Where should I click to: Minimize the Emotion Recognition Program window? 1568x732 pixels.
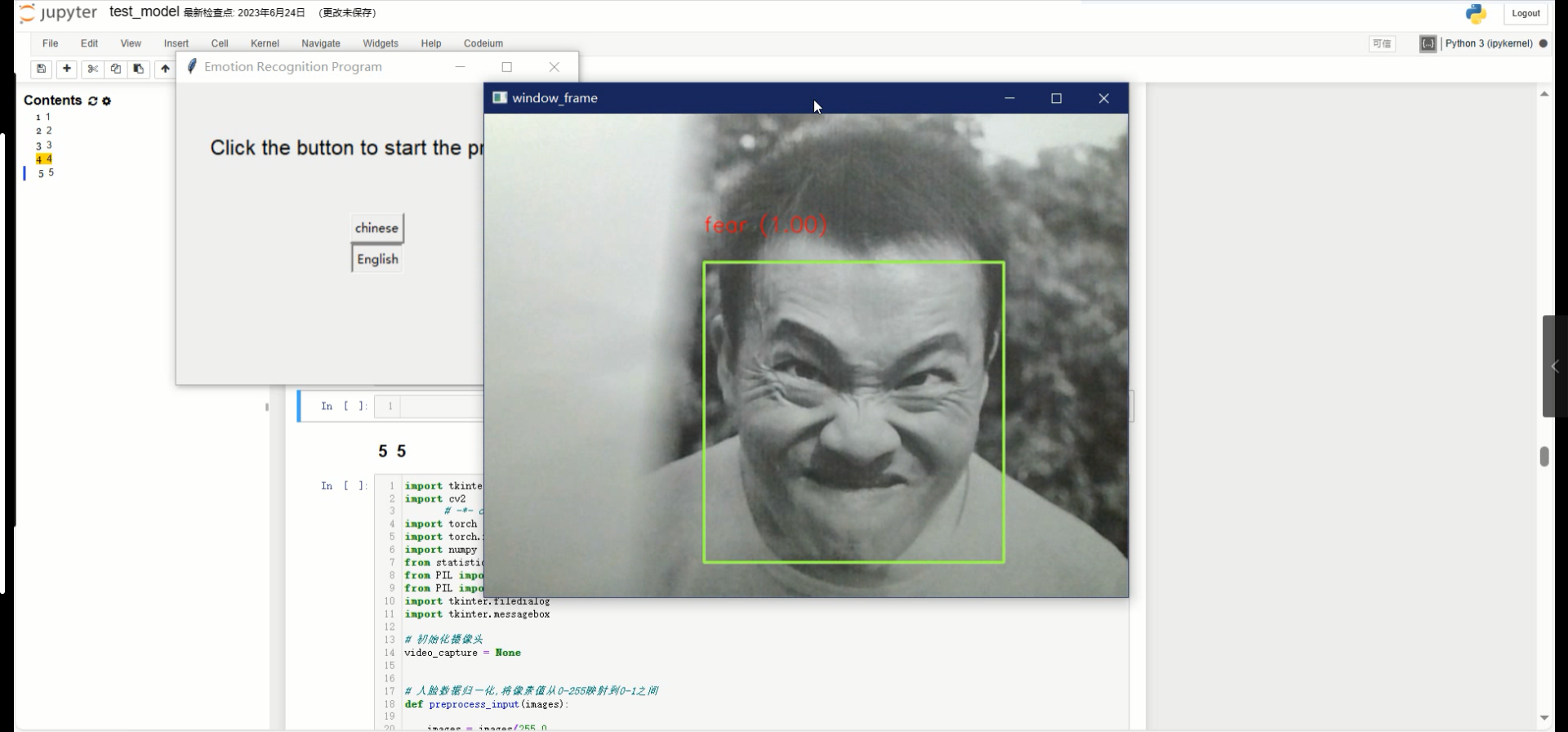coord(460,67)
